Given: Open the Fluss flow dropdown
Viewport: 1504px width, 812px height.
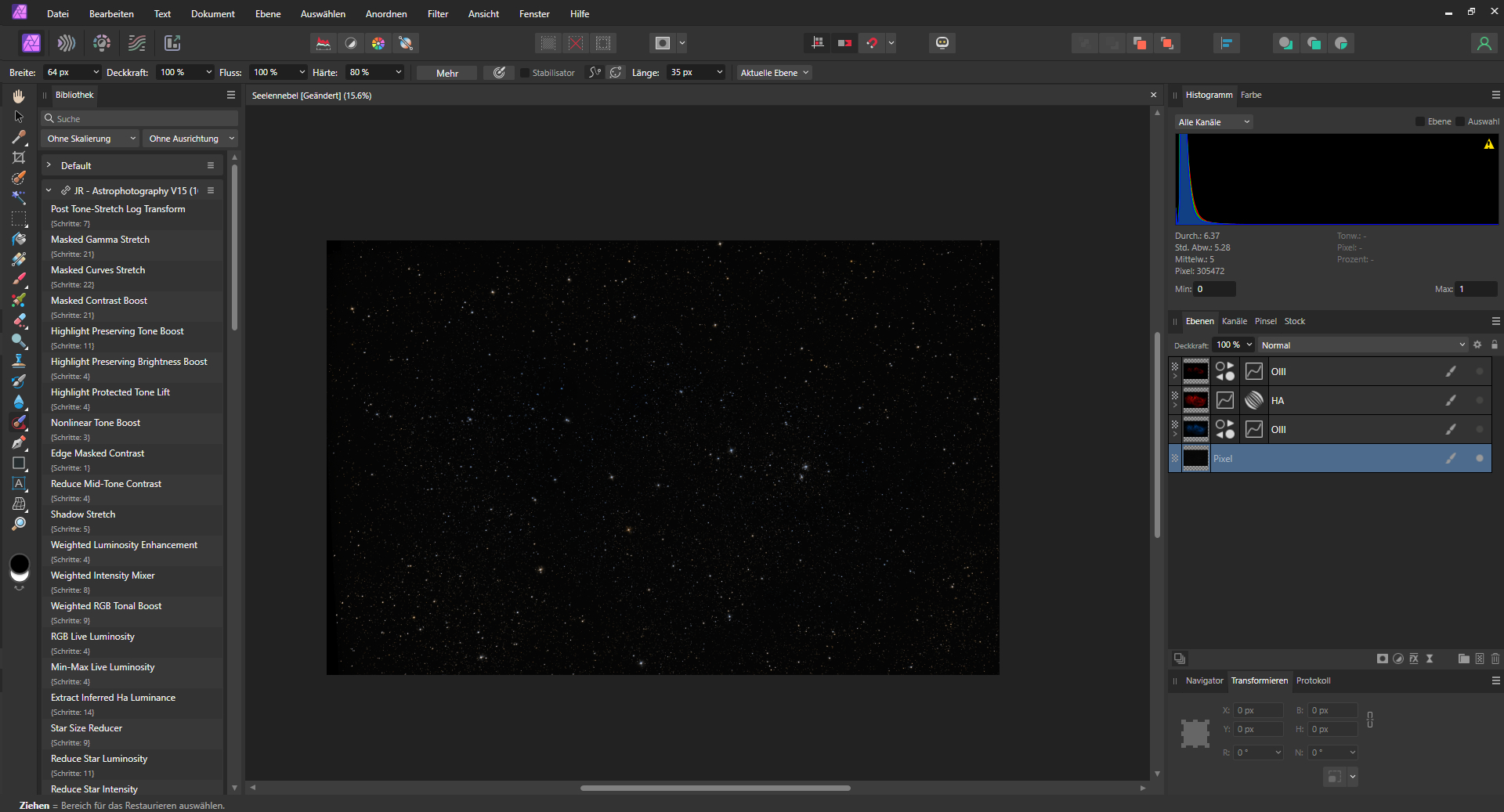Looking at the screenshot, I should pos(302,72).
